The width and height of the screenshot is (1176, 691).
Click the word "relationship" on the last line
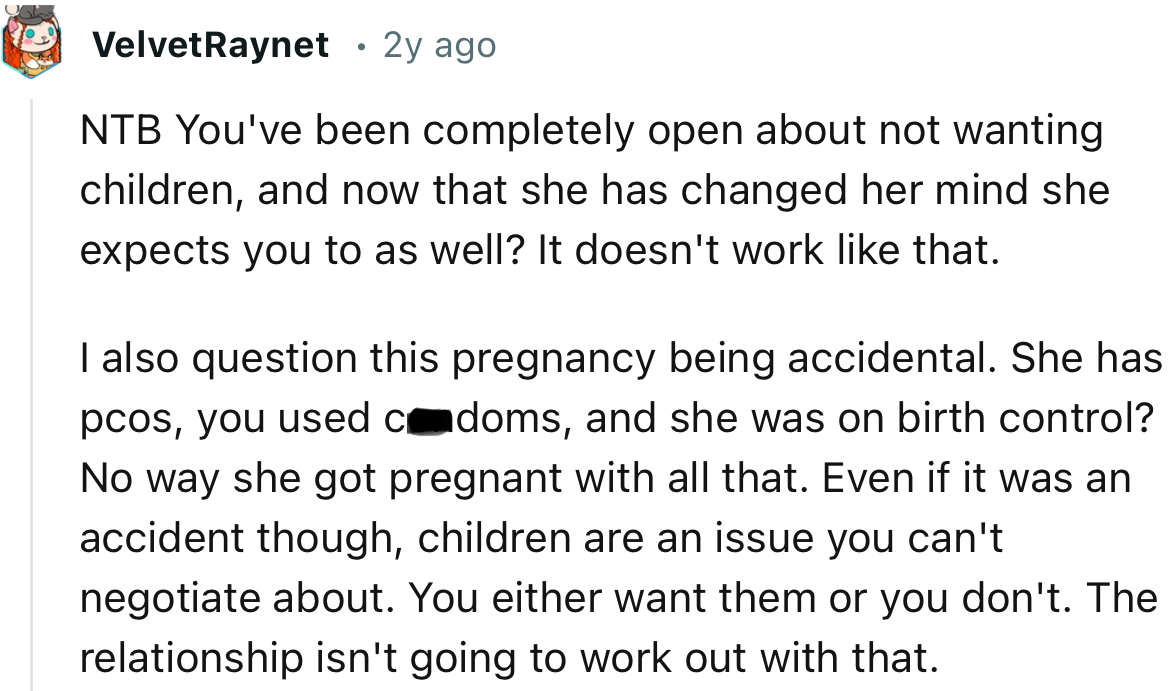tap(191, 658)
